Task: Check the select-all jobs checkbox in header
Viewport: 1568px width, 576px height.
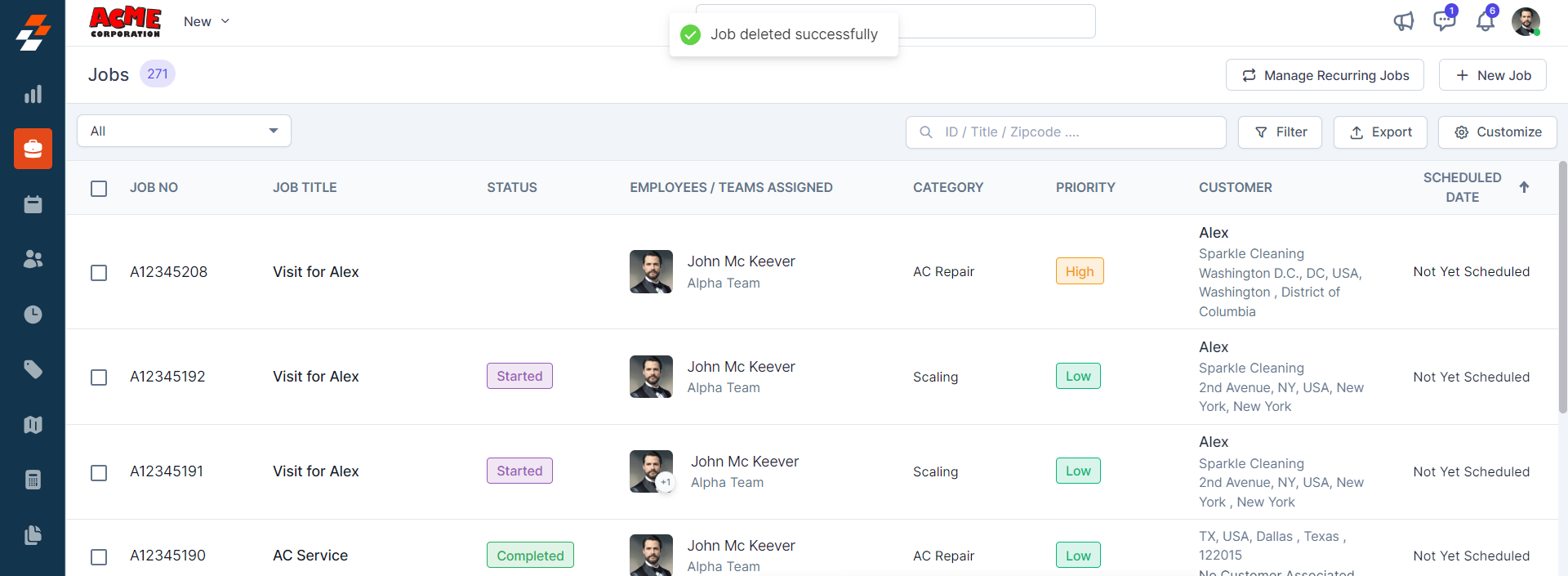Action: click(99, 189)
